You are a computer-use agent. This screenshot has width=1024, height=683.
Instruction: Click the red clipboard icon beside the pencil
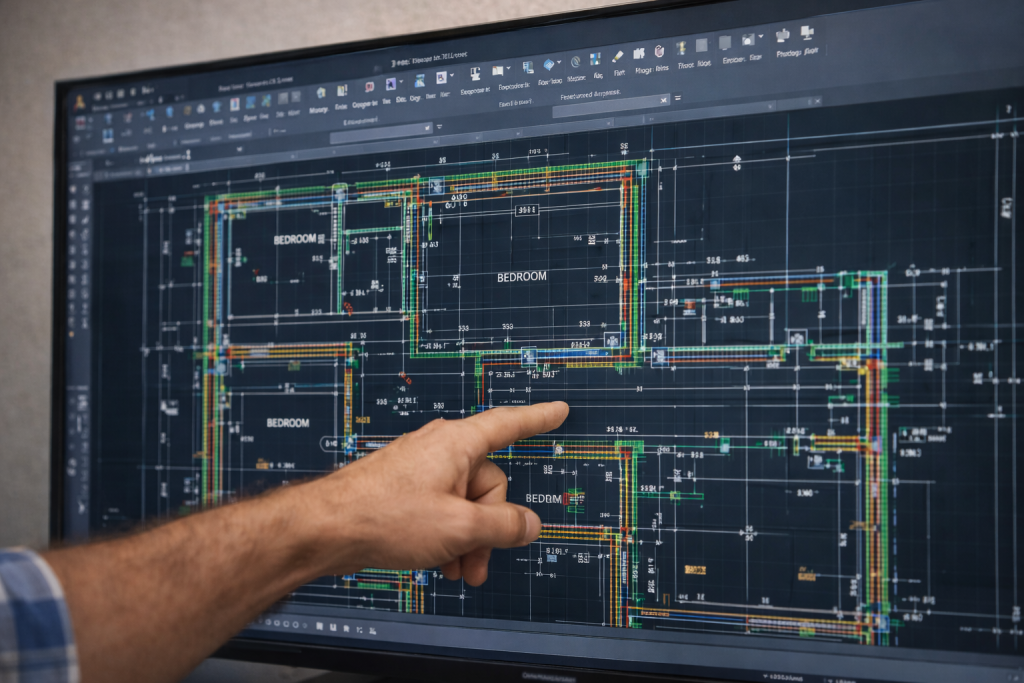(x=659, y=52)
